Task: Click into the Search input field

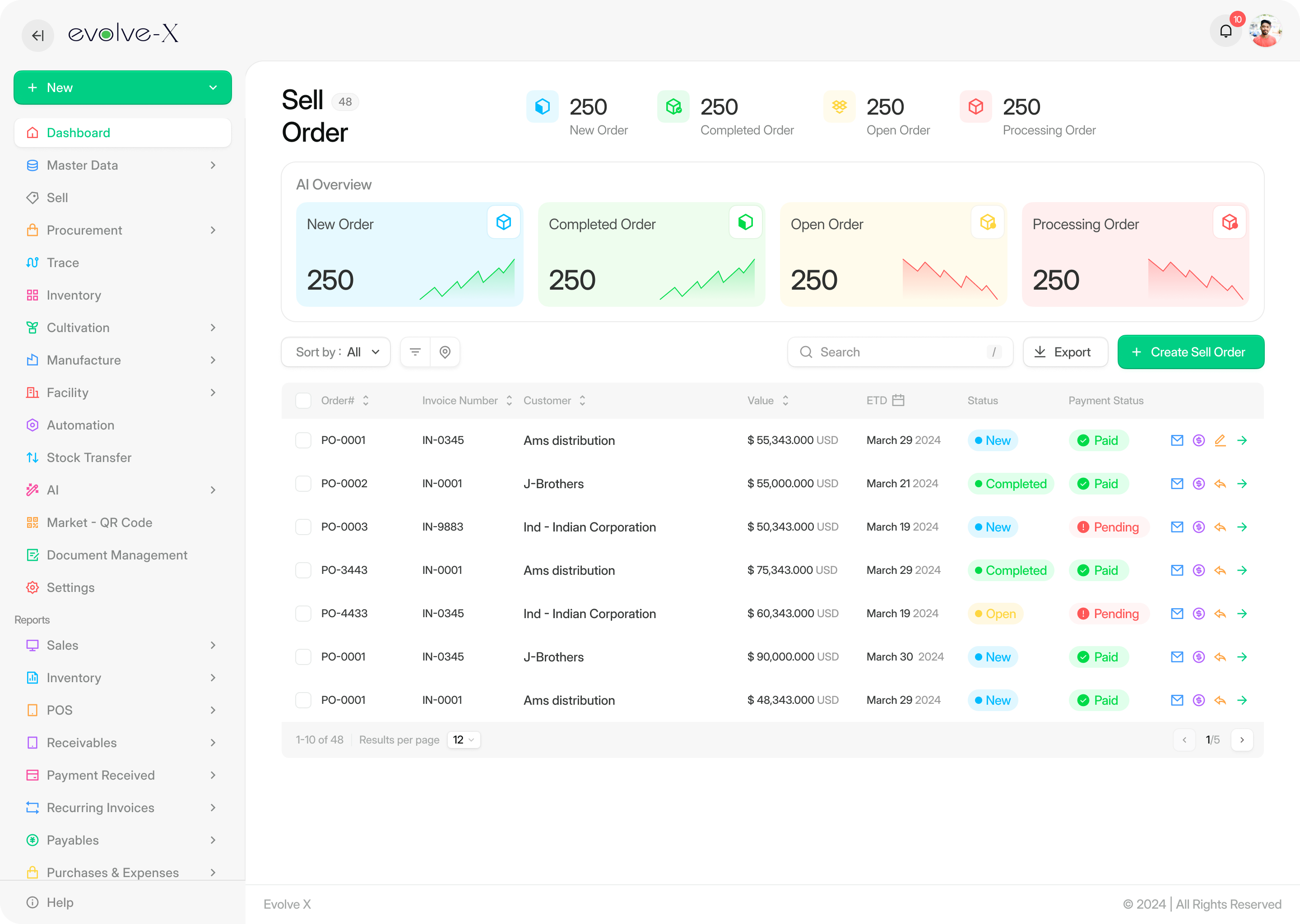Action: pos(899,352)
